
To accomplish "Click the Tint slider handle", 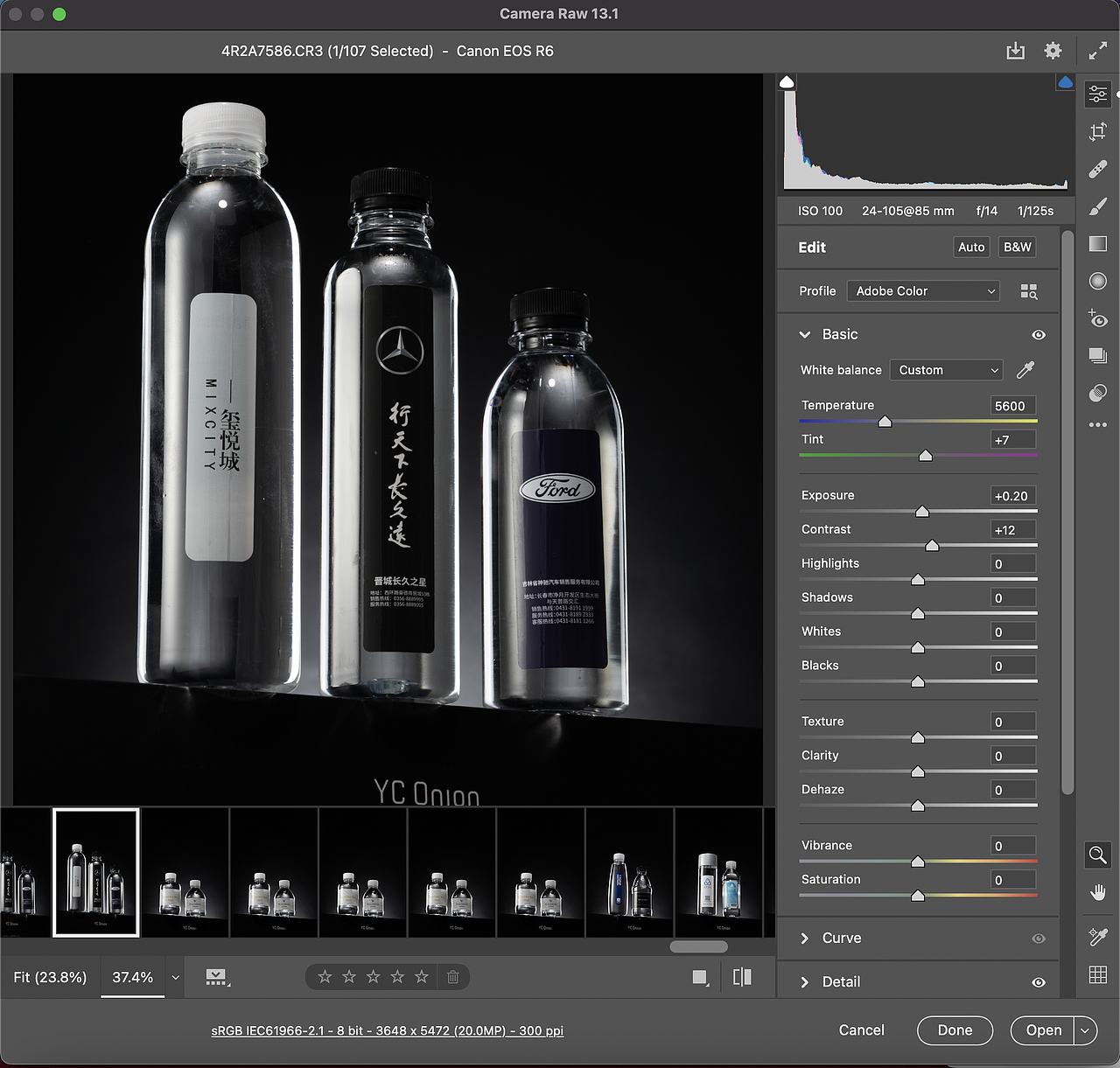I will (926, 456).
